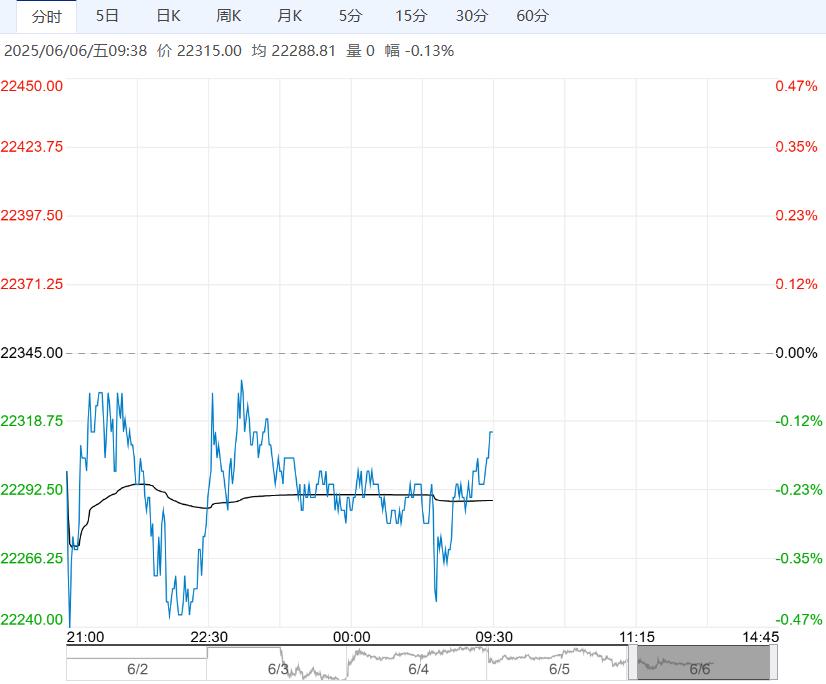This screenshot has width=826, height=684.
Task: Click the 22:30 time axis label
Action: point(208,637)
